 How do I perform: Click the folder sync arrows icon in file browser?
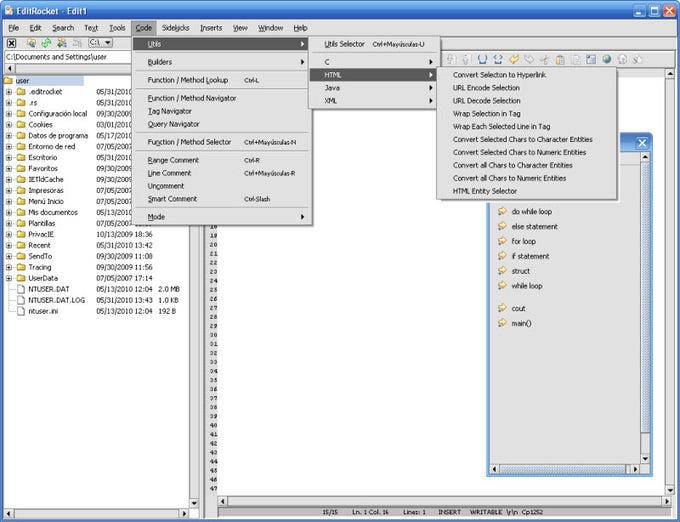[x=62, y=42]
